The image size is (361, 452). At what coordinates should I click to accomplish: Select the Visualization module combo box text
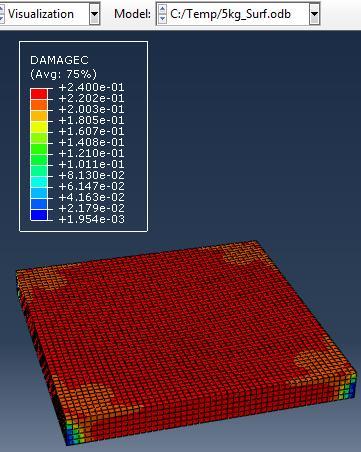41,14
